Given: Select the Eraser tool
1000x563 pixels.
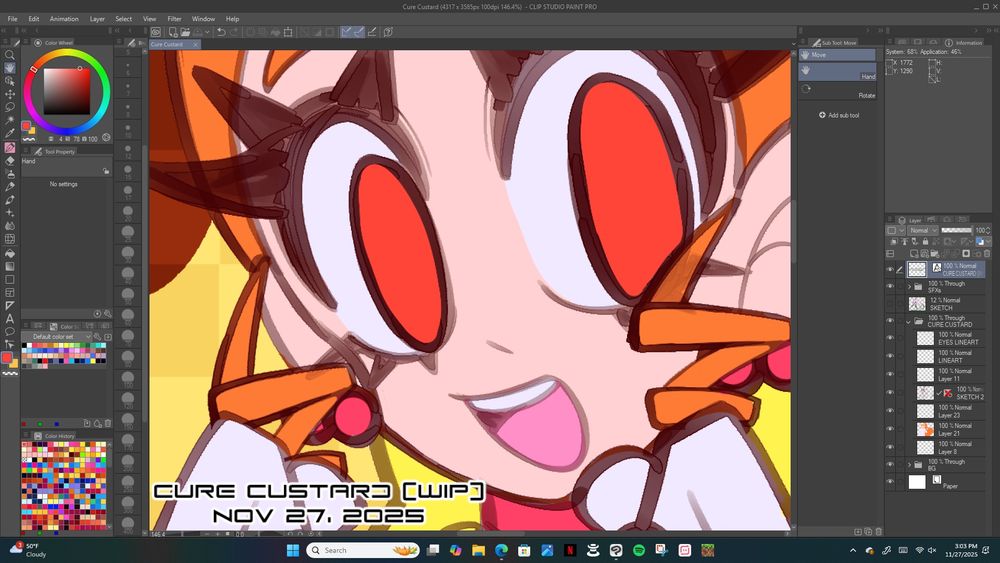Looking at the screenshot, I should pos(10,161).
